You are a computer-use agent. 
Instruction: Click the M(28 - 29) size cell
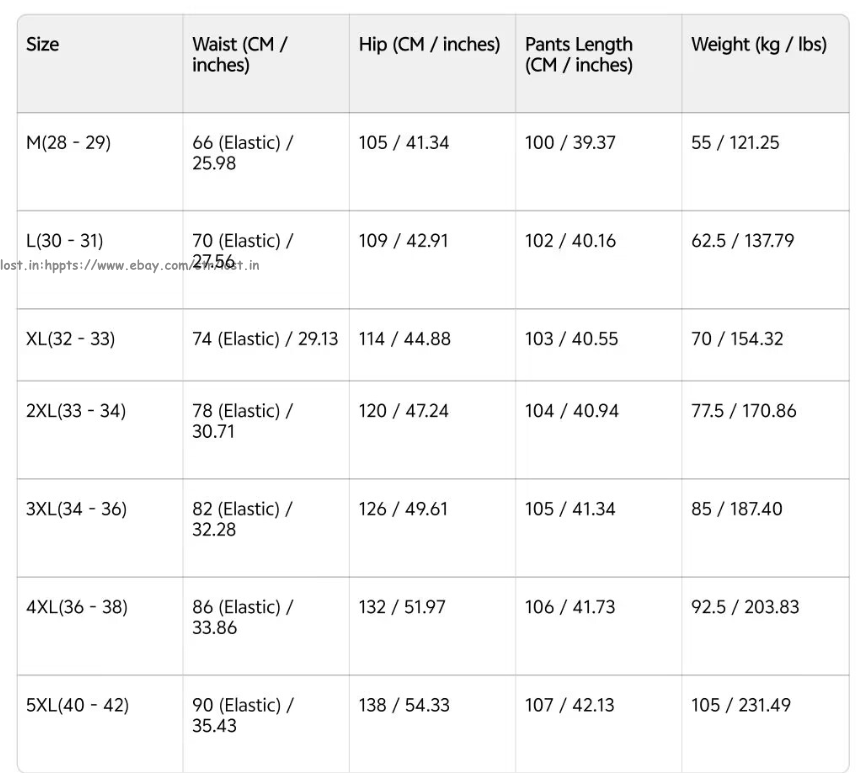click(69, 143)
